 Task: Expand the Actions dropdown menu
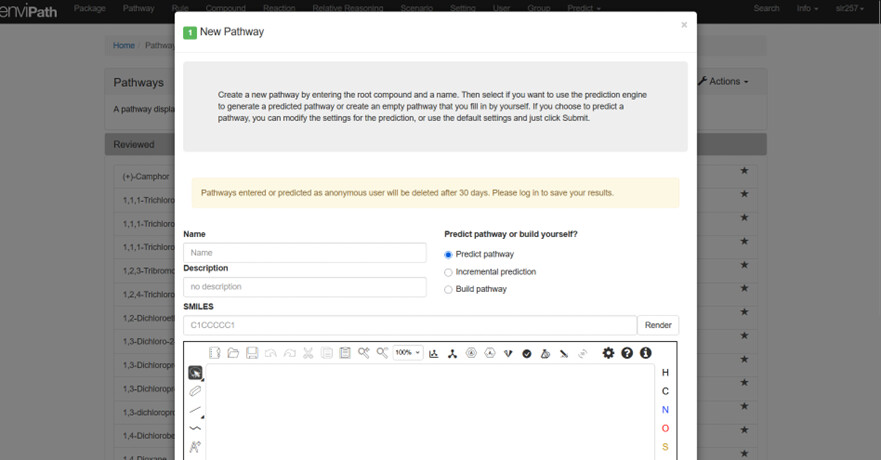pyautogui.click(x=723, y=81)
